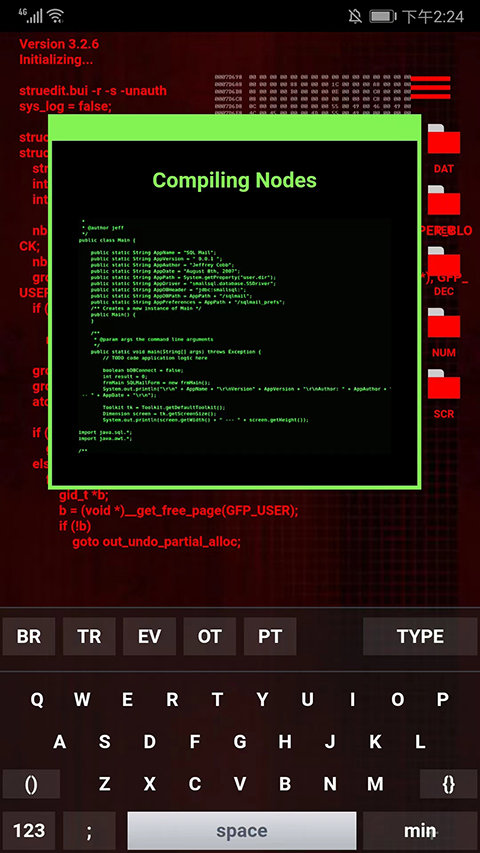
Task: Open the DEC folder icon
Action: point(444,261)
